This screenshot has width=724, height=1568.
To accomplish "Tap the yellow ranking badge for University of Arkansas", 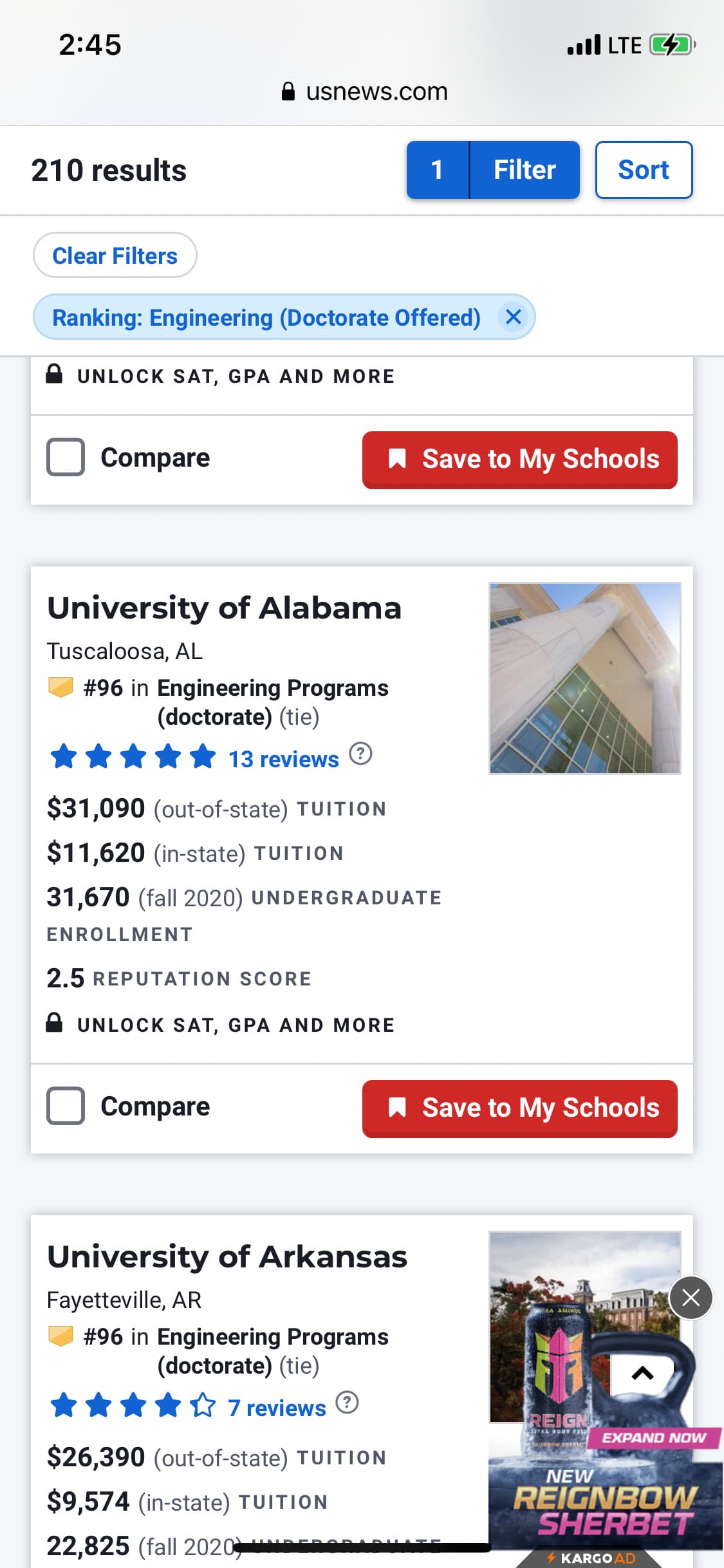I will (61, 1336).
